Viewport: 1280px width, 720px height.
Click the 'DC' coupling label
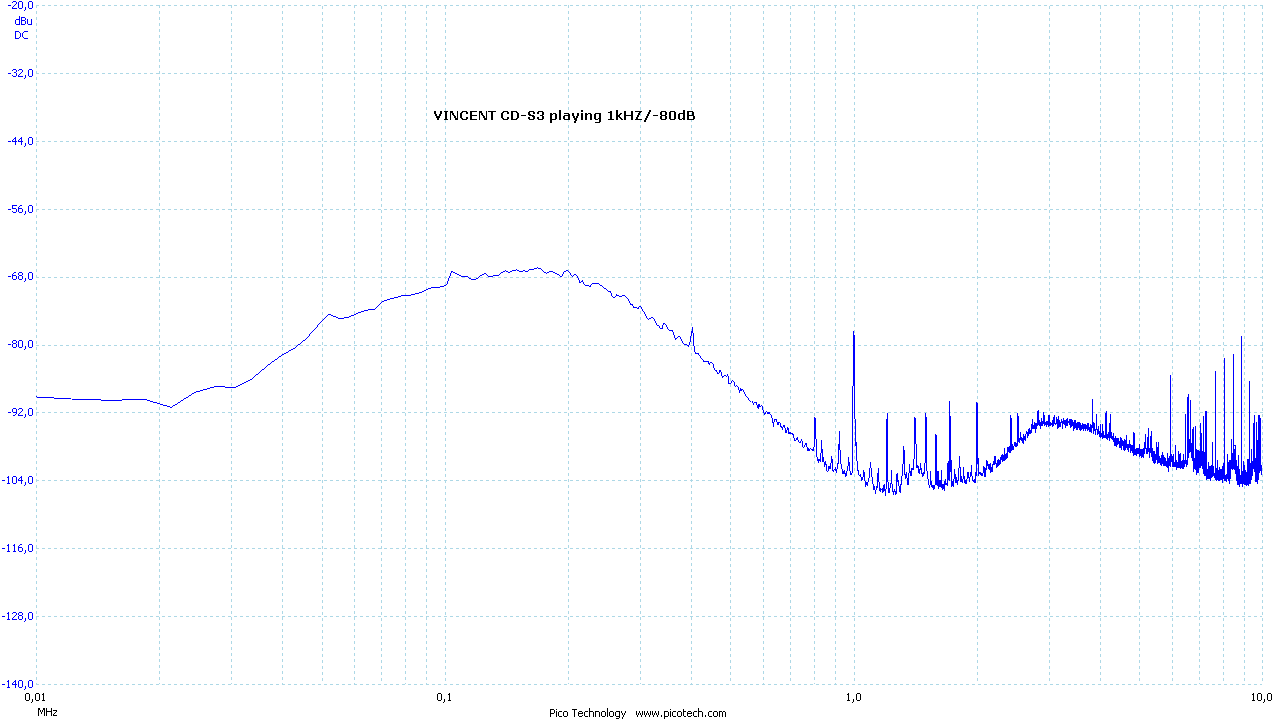[21, 35]
